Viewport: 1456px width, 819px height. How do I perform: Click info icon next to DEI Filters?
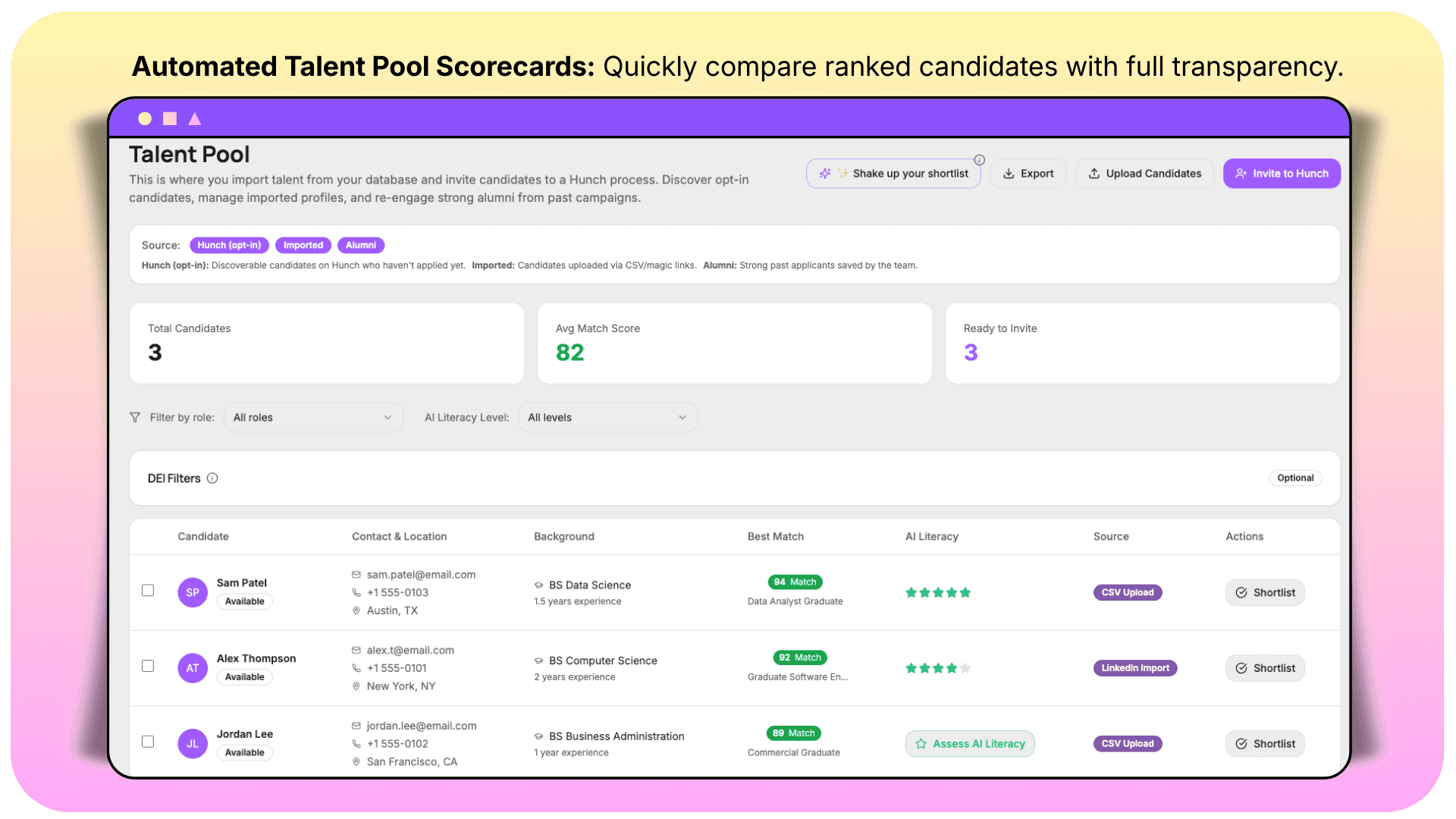212,479
